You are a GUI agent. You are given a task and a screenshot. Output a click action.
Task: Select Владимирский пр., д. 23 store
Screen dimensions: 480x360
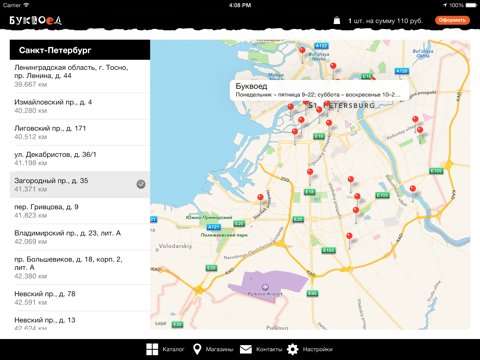tap(80, 237)
